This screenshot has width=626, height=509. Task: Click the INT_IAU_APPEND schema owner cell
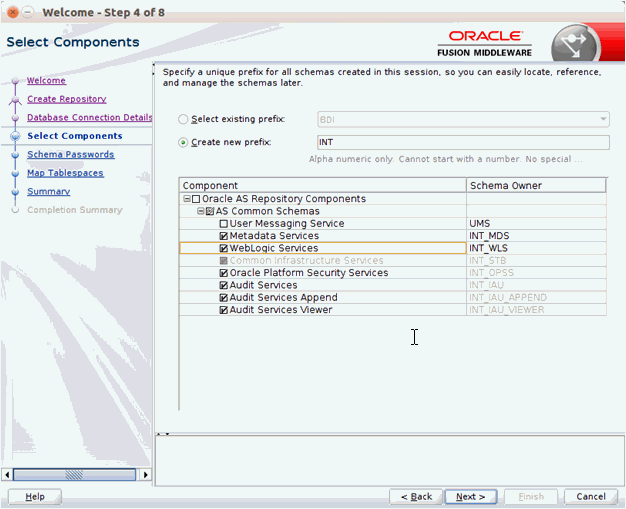pos(536,298)
